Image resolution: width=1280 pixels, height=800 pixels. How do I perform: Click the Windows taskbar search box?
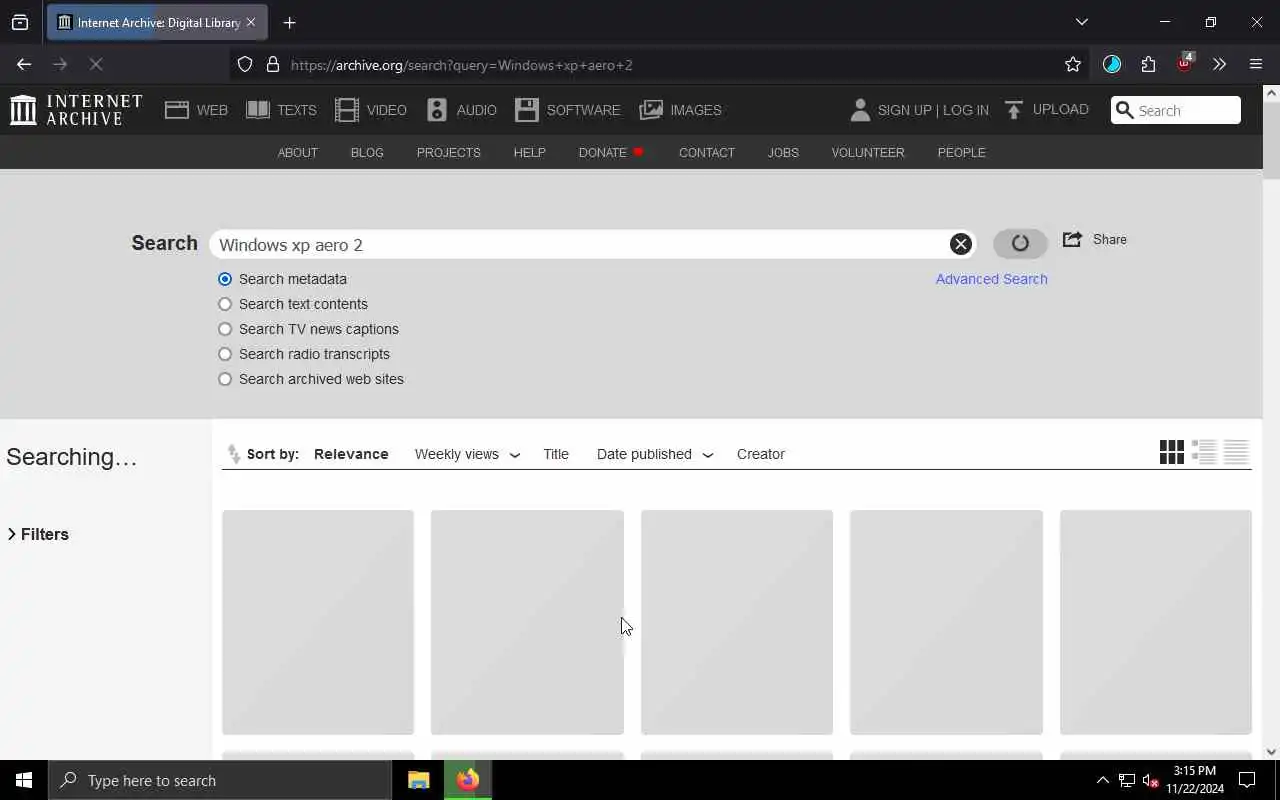pos(220,780)
